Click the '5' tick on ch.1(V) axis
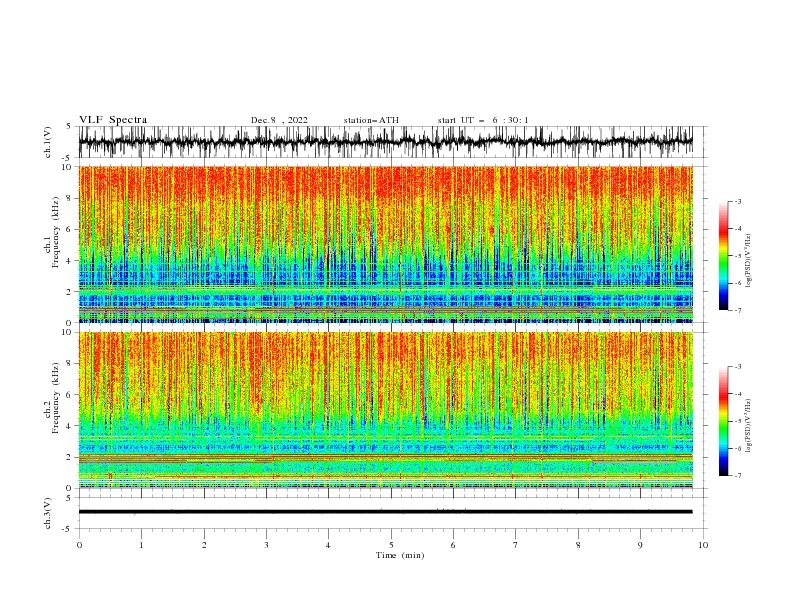The height and width of the screenshot is (612, 792). (x=69, y=127)
